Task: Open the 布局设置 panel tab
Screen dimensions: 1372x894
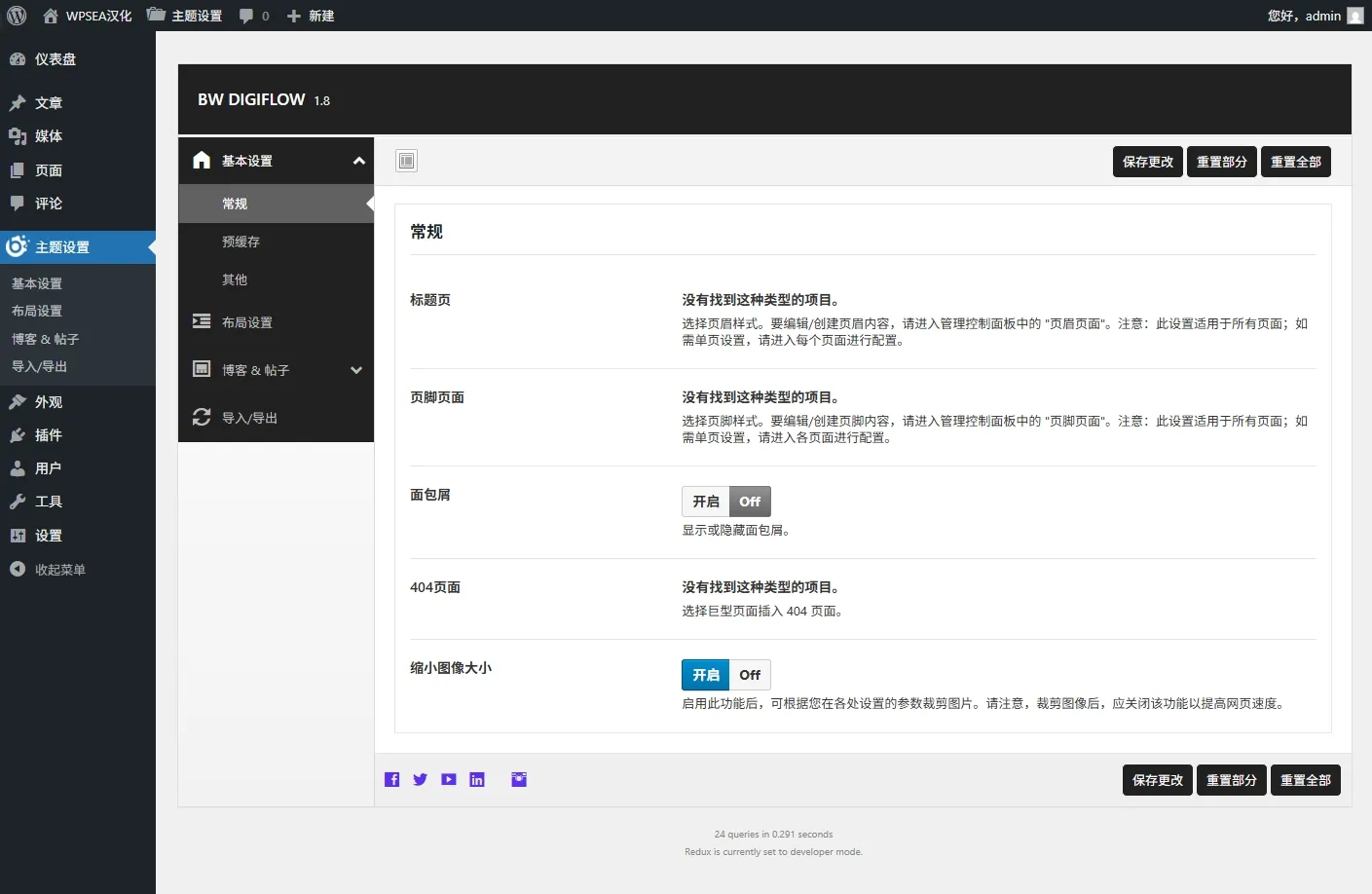Action: (x=247, y=322)
